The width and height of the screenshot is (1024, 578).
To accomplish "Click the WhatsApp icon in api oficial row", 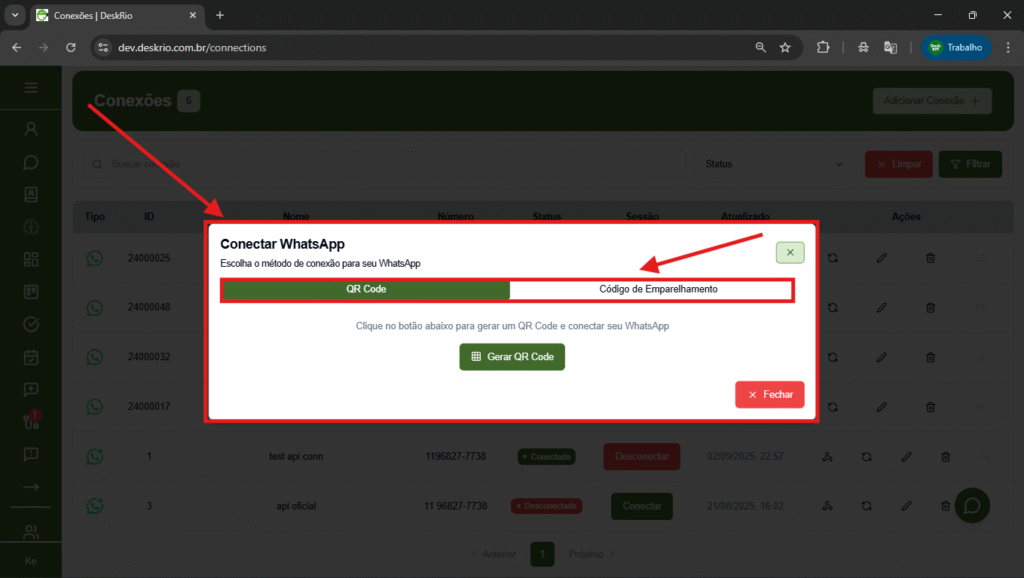I will click(x=95, y=506).
